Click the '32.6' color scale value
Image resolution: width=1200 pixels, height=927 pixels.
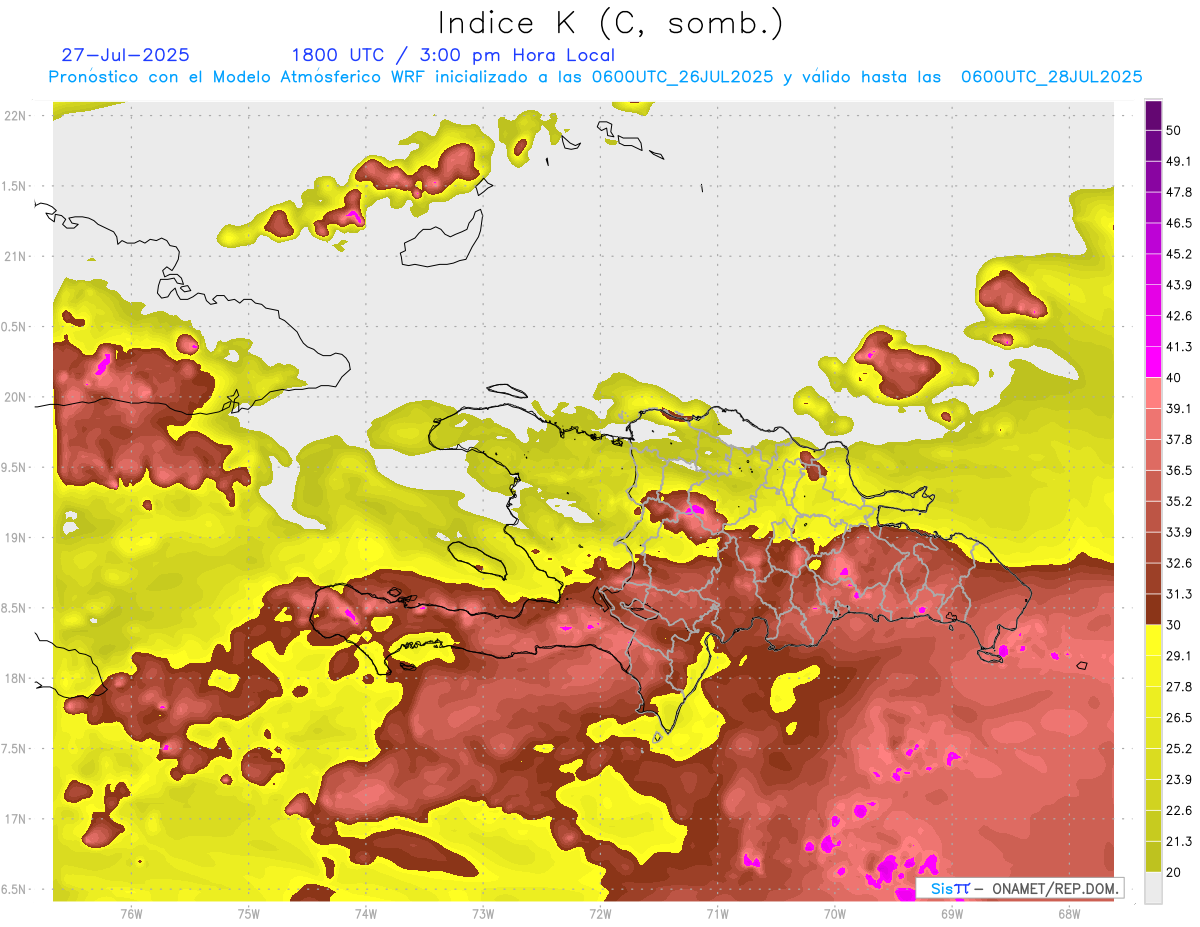(1179, 563)
